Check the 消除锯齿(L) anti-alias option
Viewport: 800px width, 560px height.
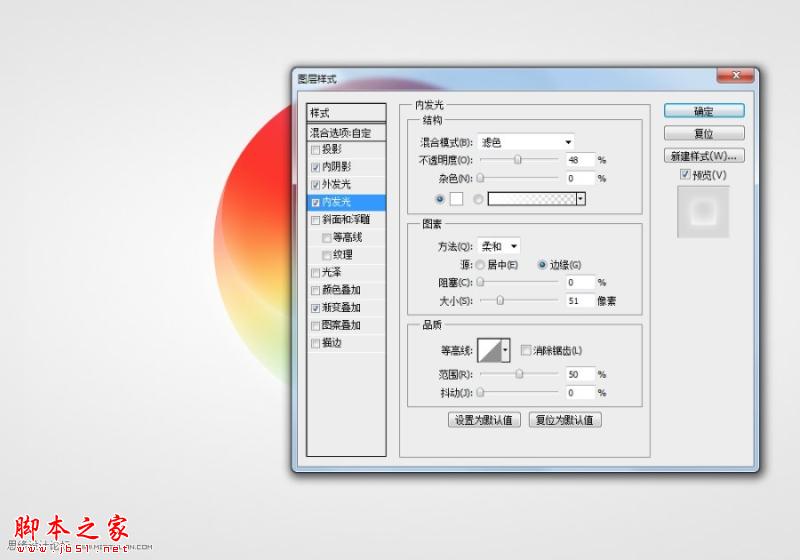click(x=526, y=350)
